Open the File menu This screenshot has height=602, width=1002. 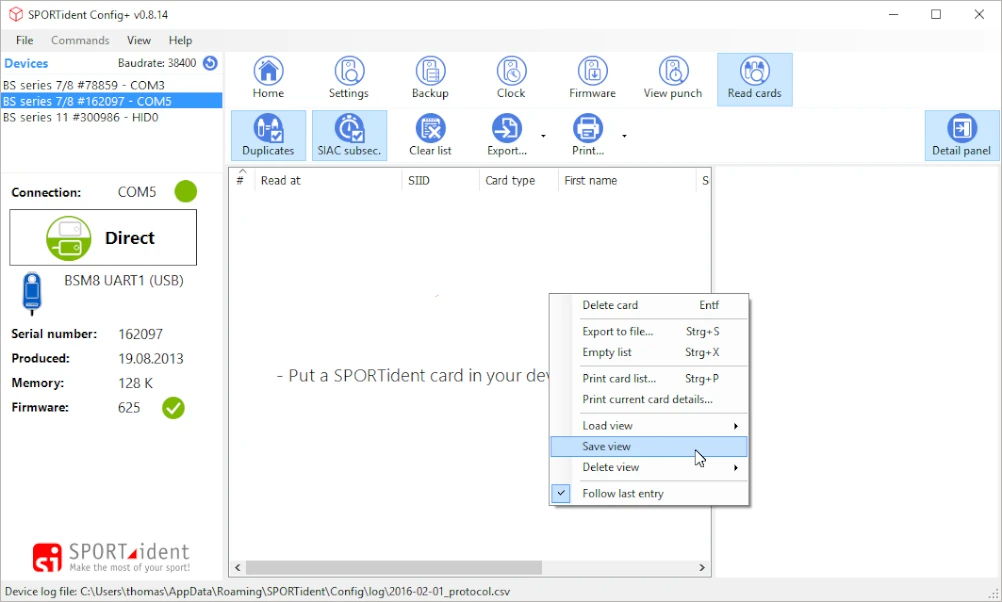point(24,40)
